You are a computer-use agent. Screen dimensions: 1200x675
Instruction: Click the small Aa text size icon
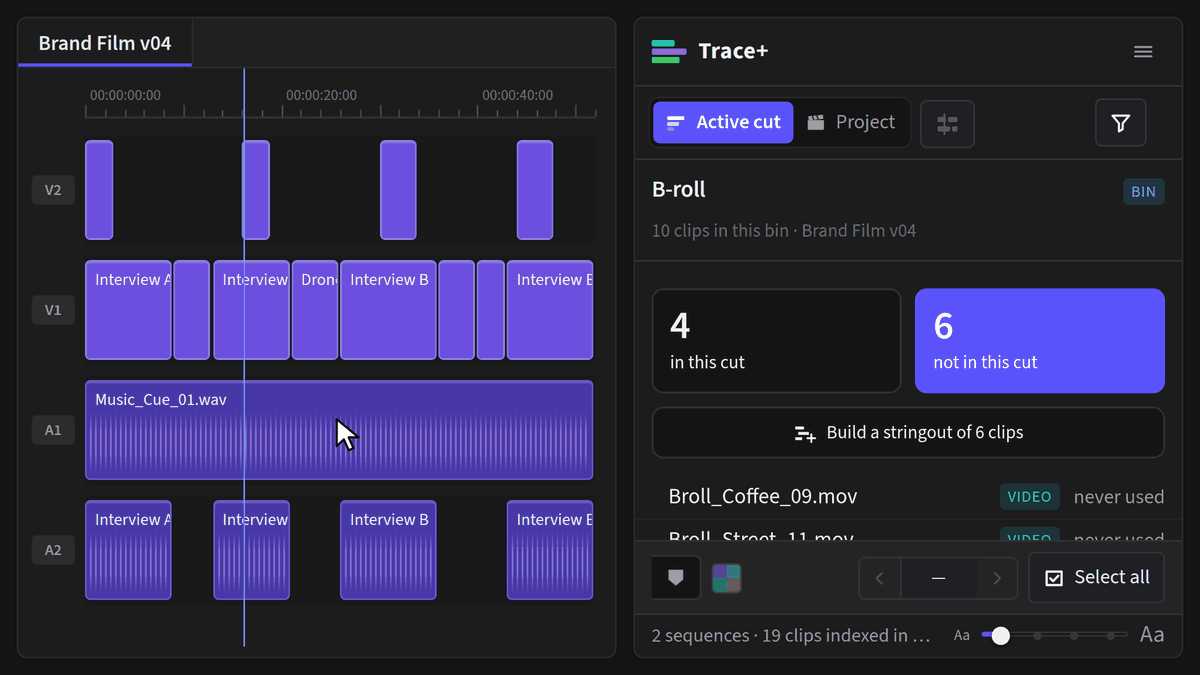click(962, 635)
